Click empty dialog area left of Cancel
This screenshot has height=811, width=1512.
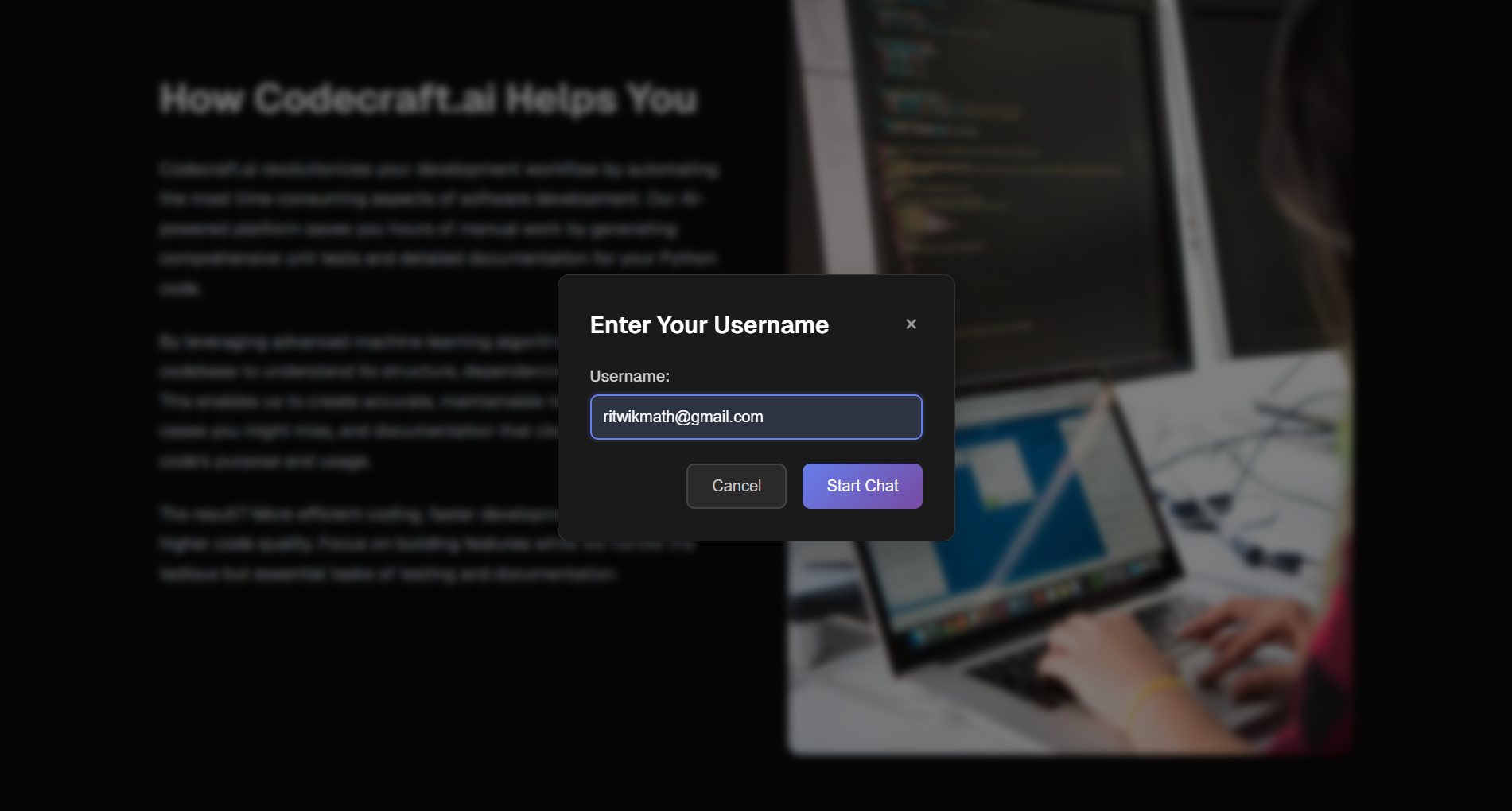[x=636, y=486]
